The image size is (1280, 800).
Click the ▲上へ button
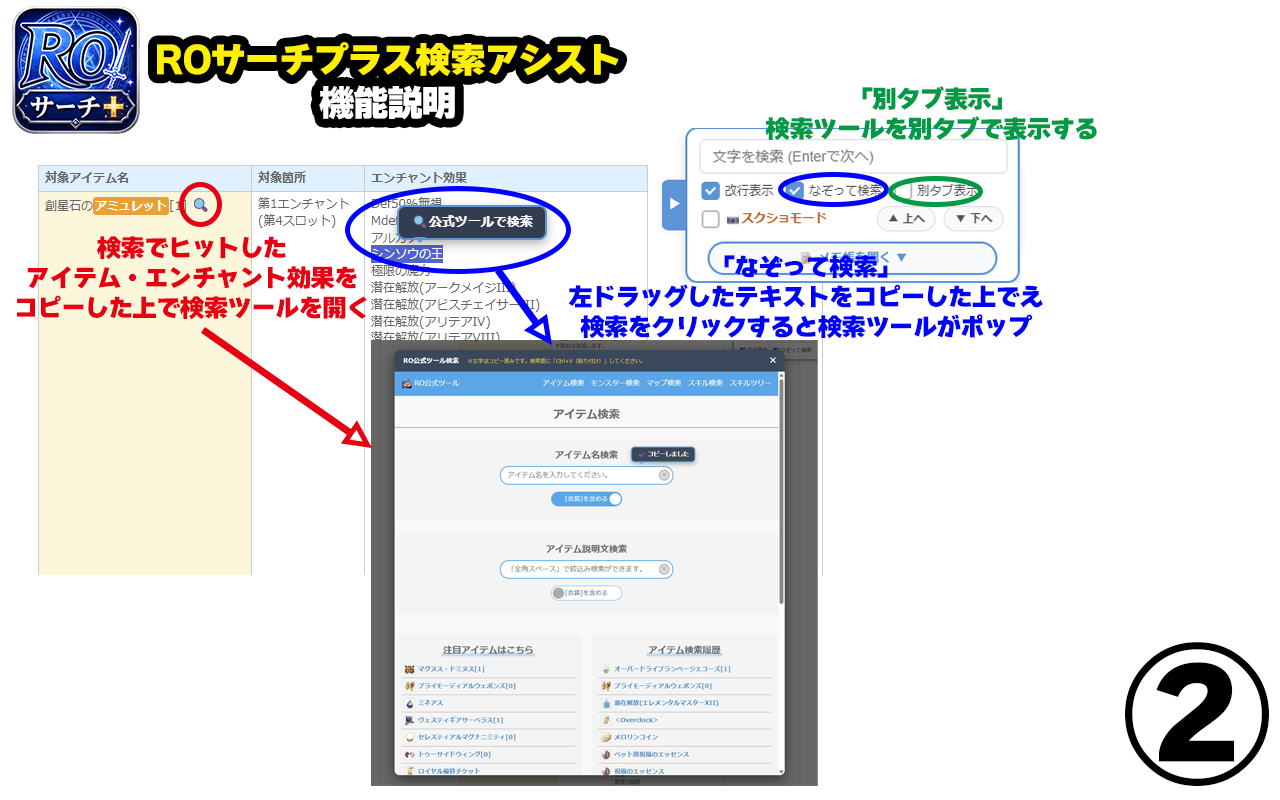coord(906,218)
